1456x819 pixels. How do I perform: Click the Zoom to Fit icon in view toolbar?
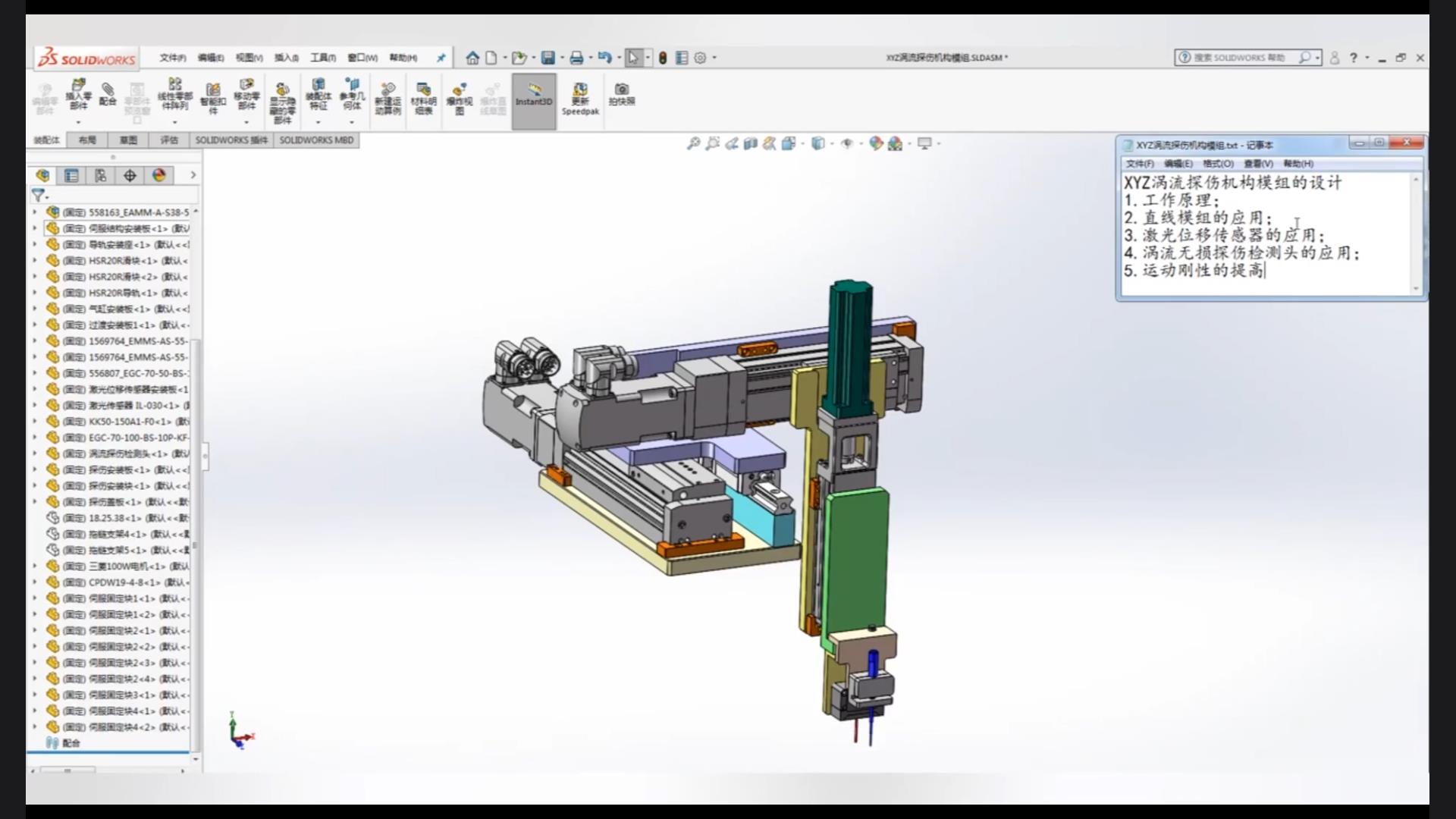693,143
